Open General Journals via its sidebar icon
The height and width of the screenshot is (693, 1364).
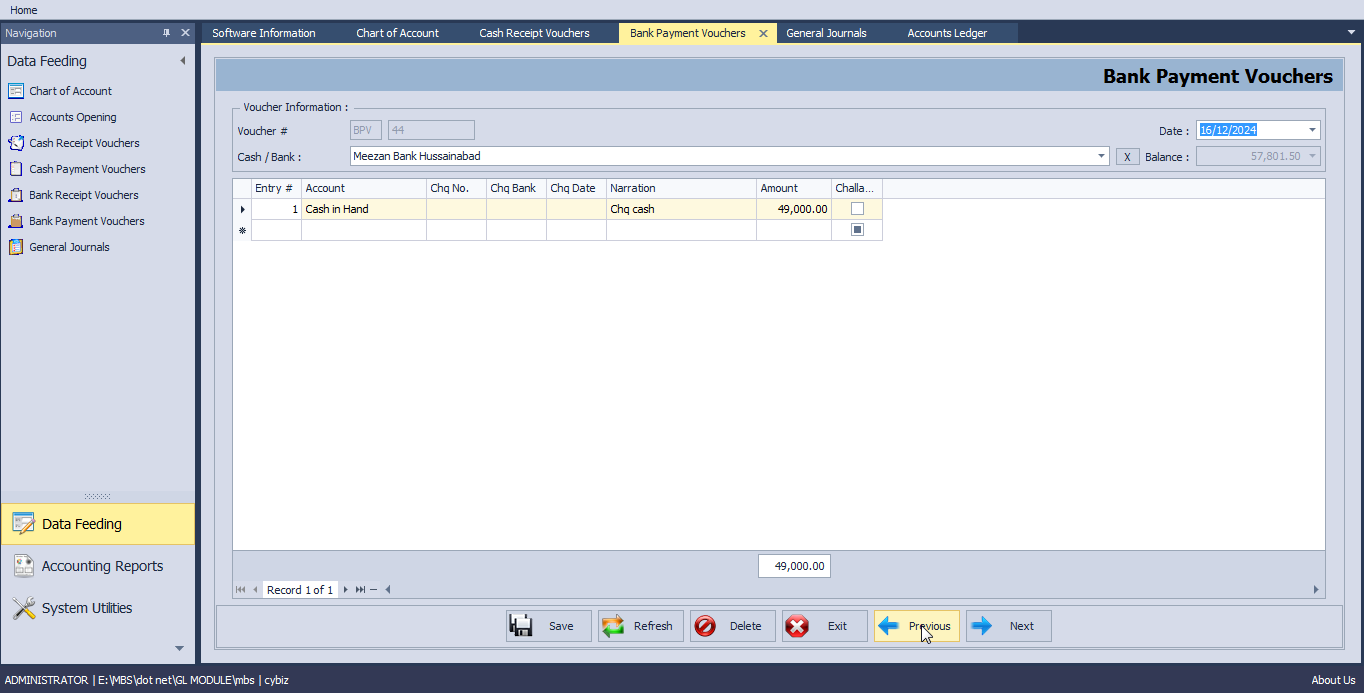[x=15, y=247]
